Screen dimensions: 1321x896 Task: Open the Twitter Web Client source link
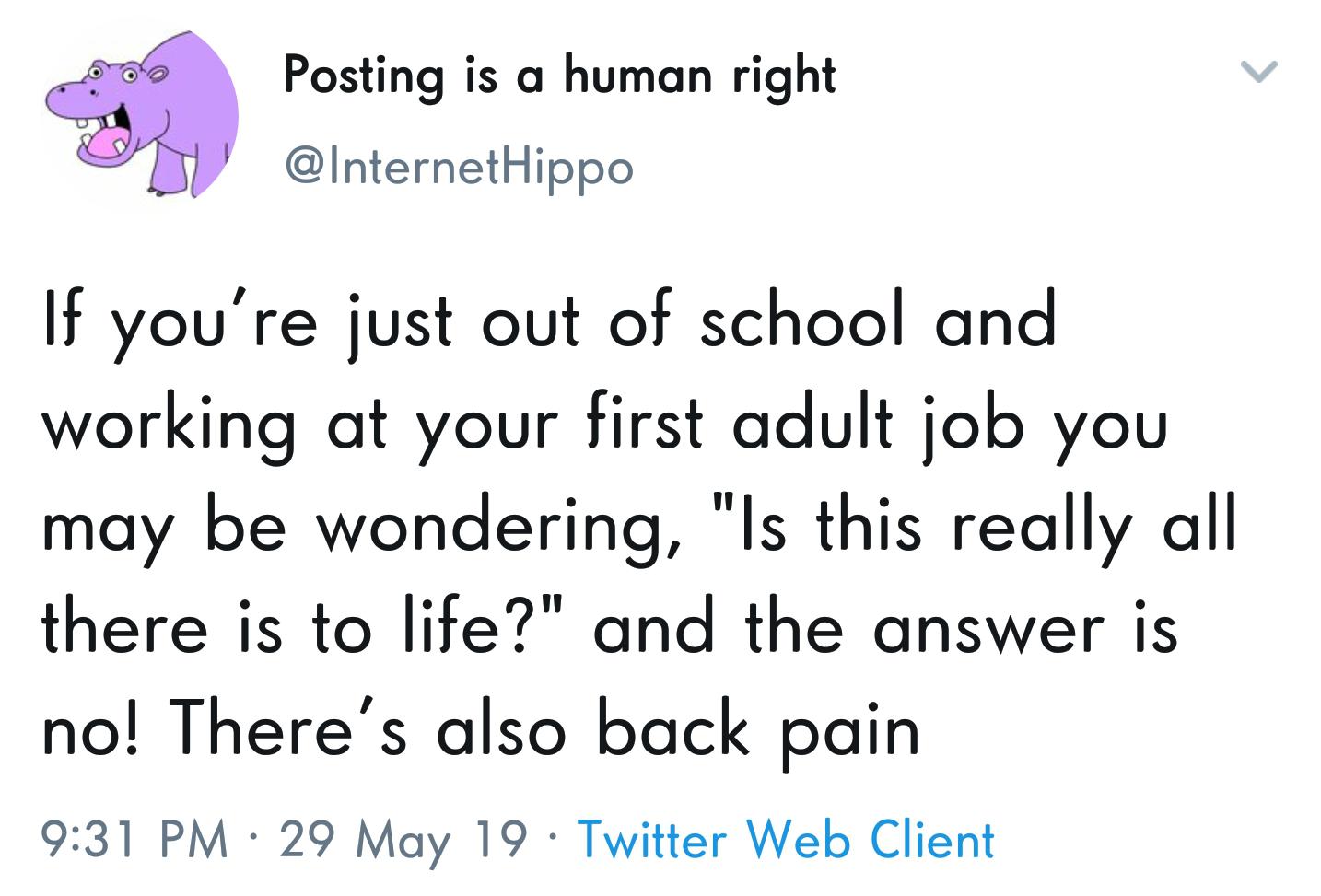785,839
